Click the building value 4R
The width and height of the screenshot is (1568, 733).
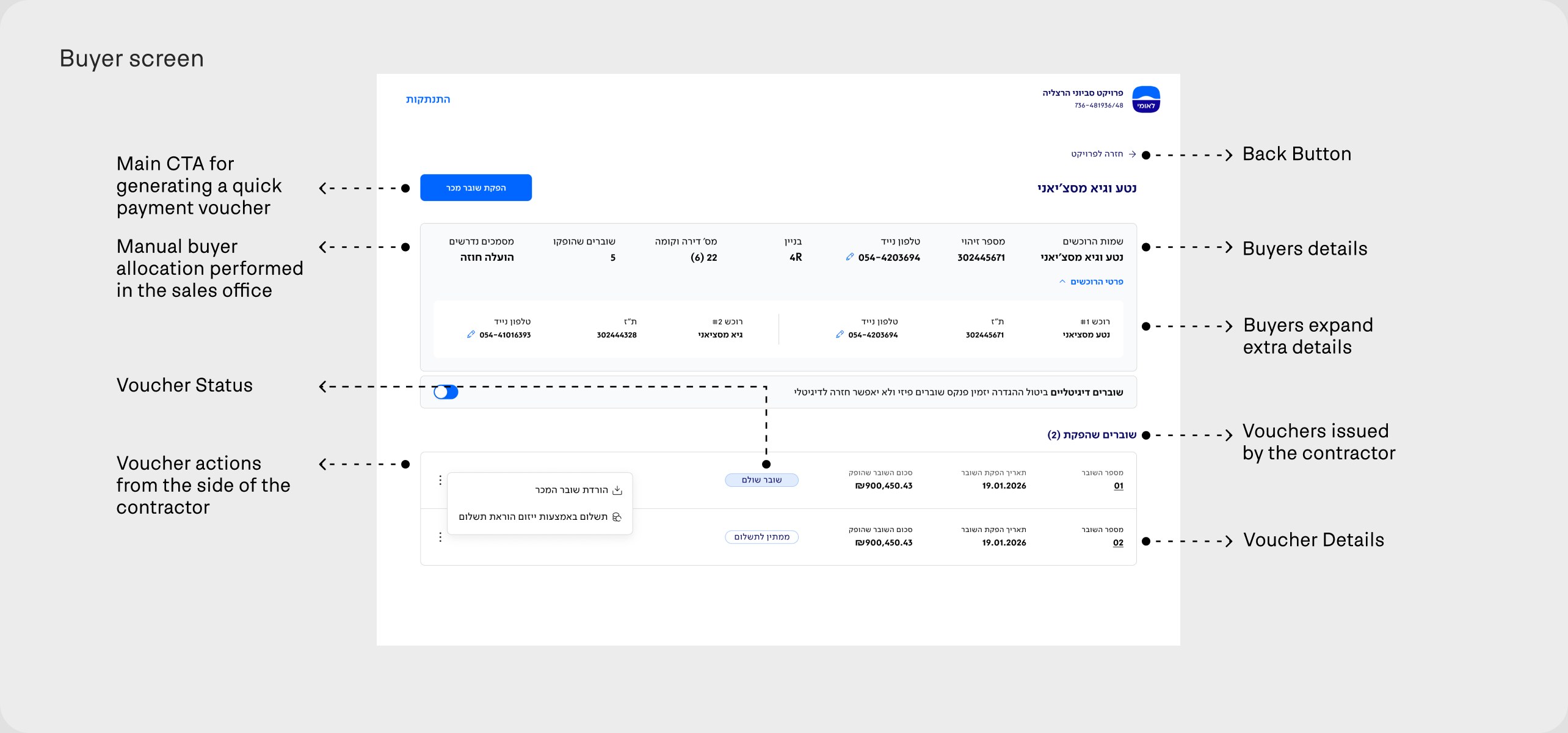click(796, 258)
